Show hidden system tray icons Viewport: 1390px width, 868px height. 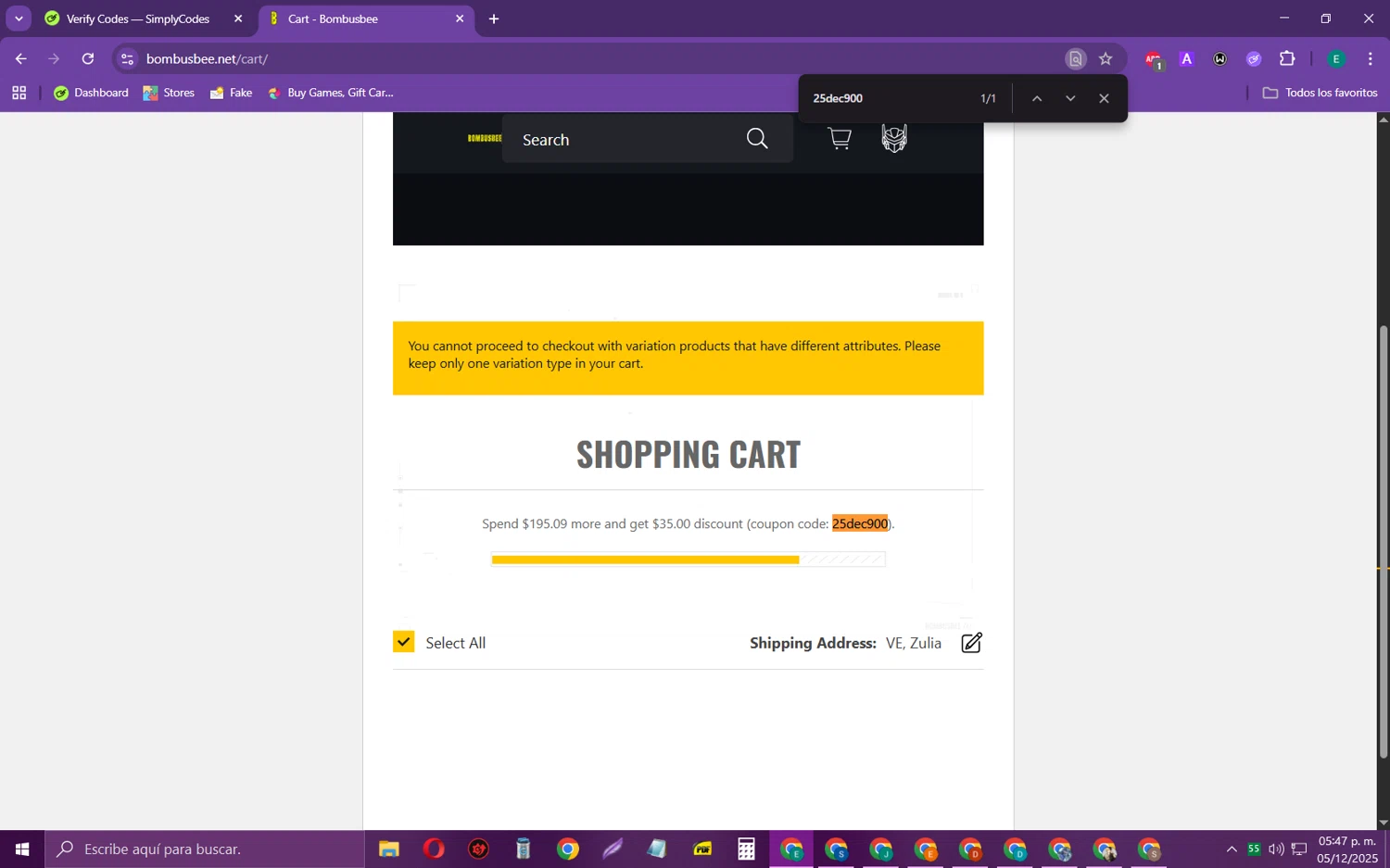pos(1232,849)
